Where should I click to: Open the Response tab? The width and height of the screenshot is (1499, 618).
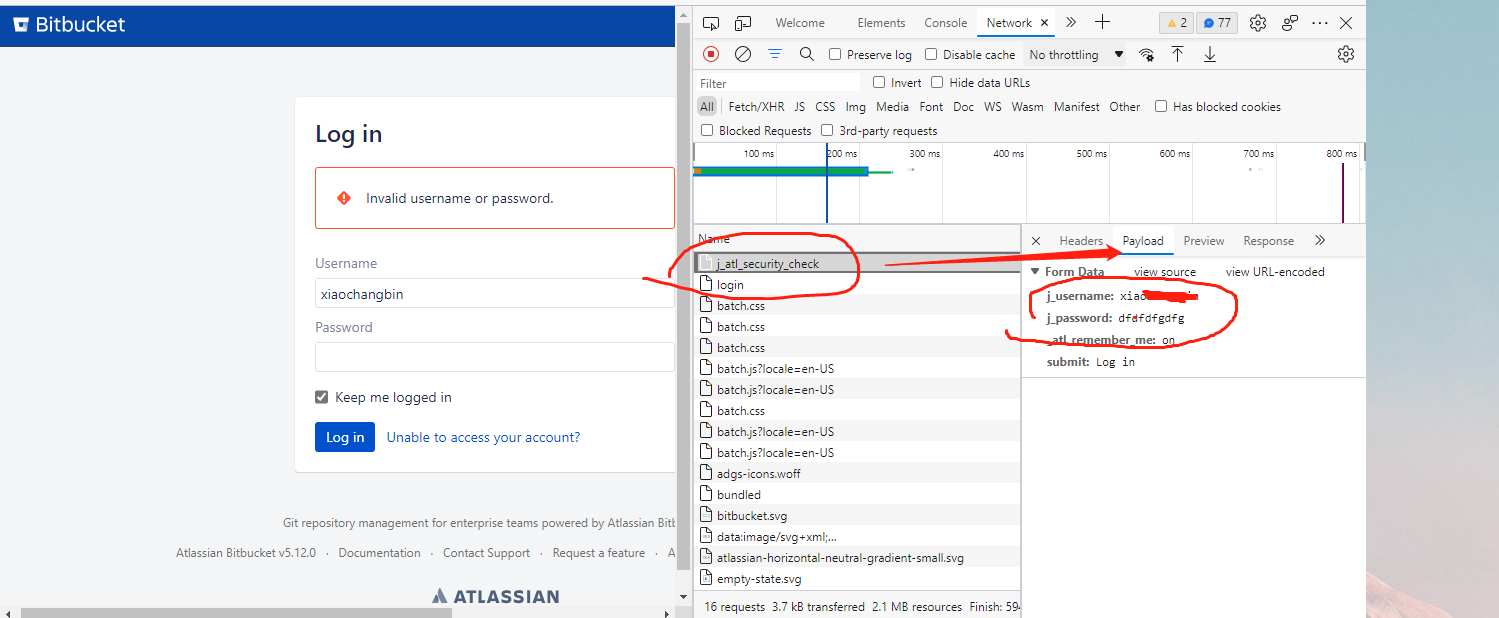coord(1268,241)
